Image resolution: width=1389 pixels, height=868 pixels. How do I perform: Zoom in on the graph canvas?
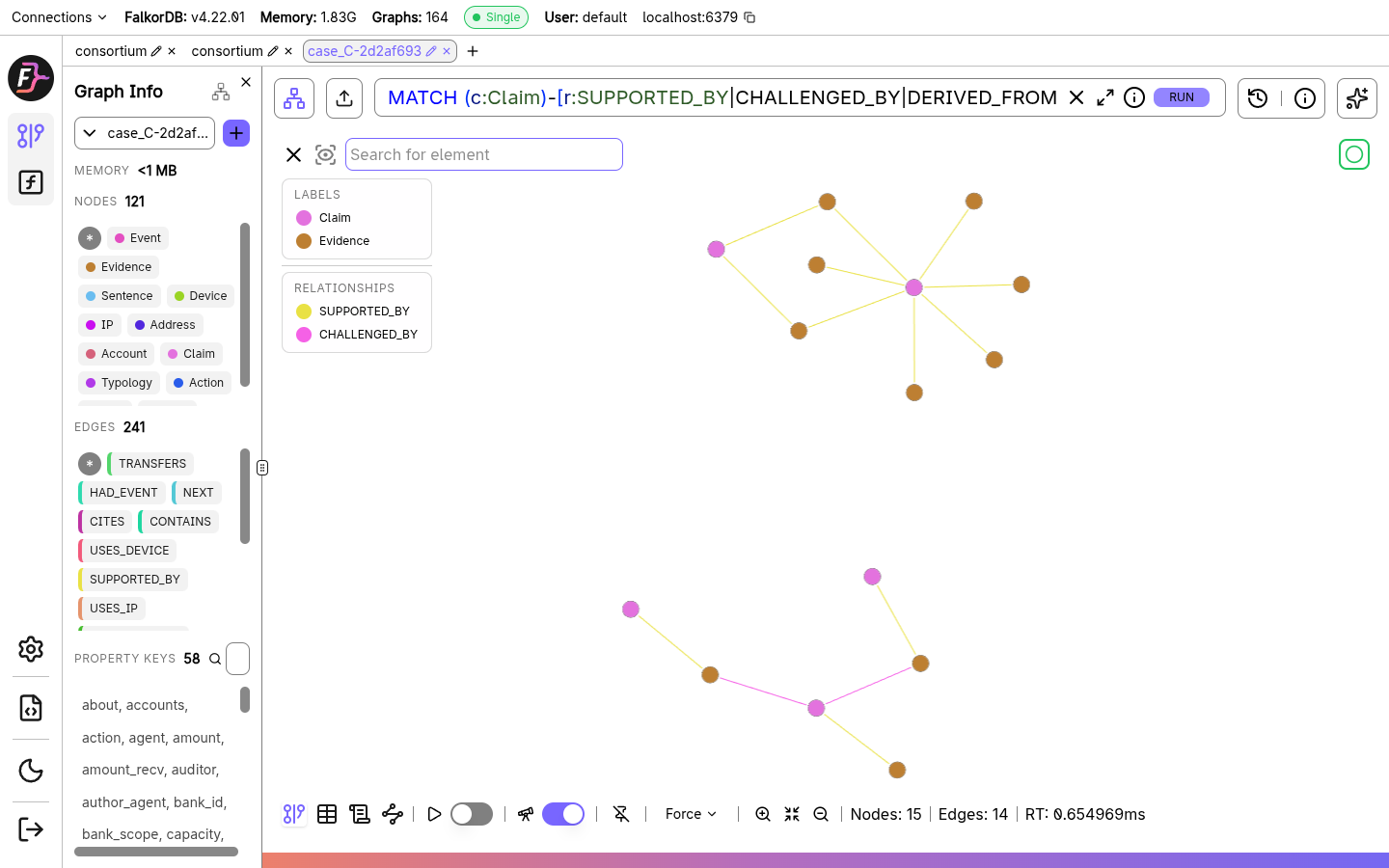tap(763, 814)
